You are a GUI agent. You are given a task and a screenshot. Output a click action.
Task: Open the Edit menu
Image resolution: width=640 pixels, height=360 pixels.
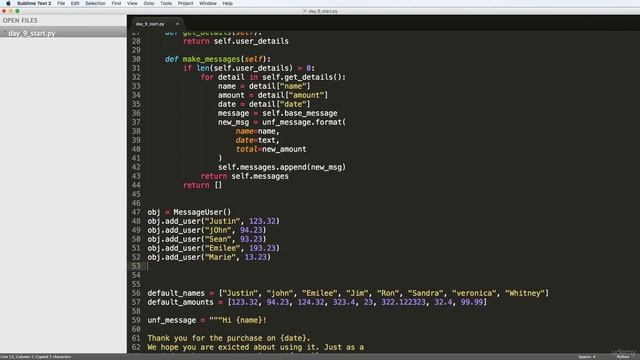click(75, 3)
